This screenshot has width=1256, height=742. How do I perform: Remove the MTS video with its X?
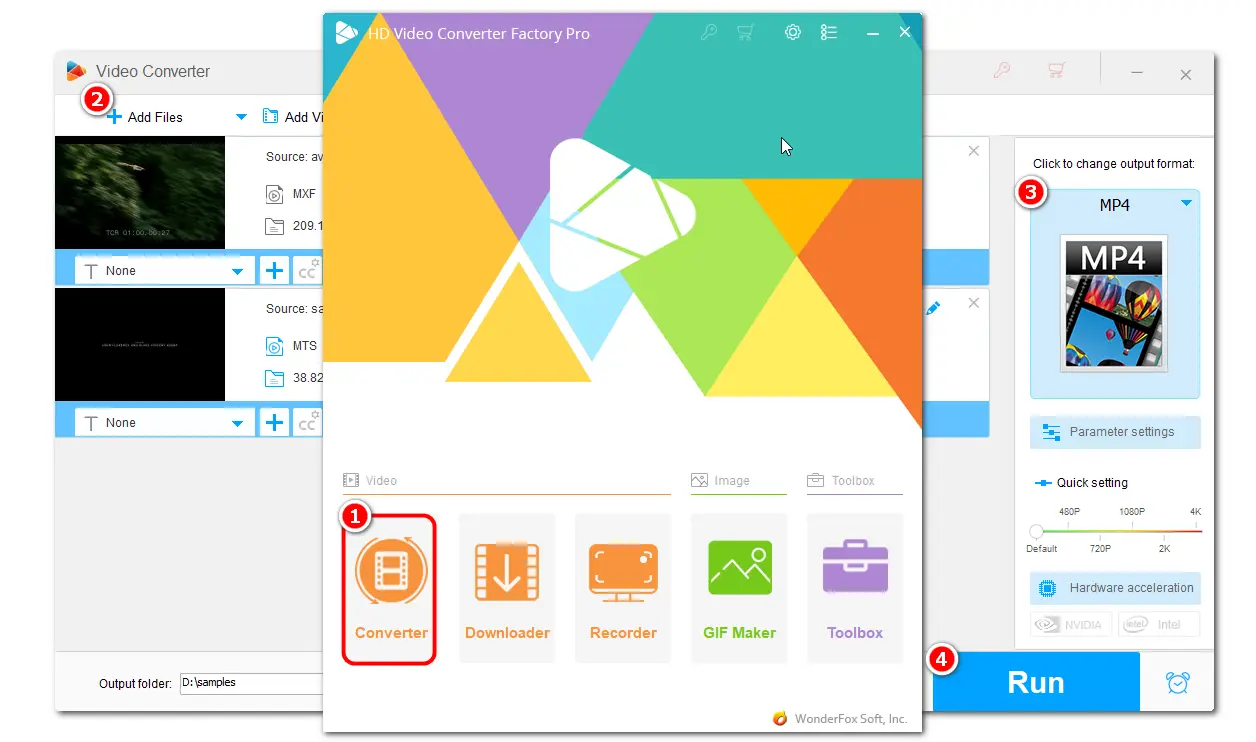point(974,303)
